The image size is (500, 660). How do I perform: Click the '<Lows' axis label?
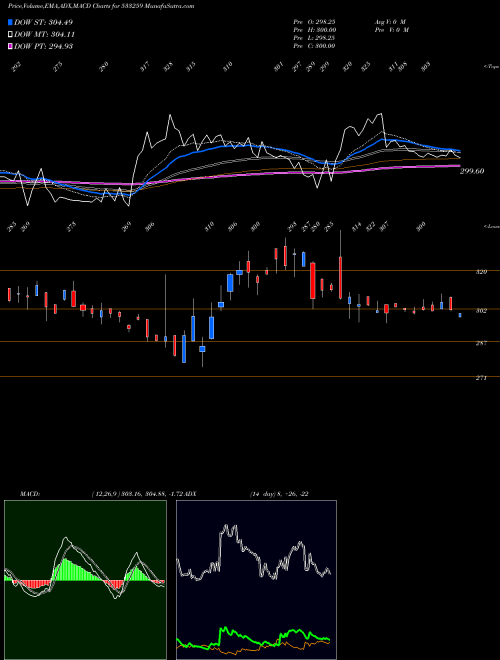tap(492, 226)
